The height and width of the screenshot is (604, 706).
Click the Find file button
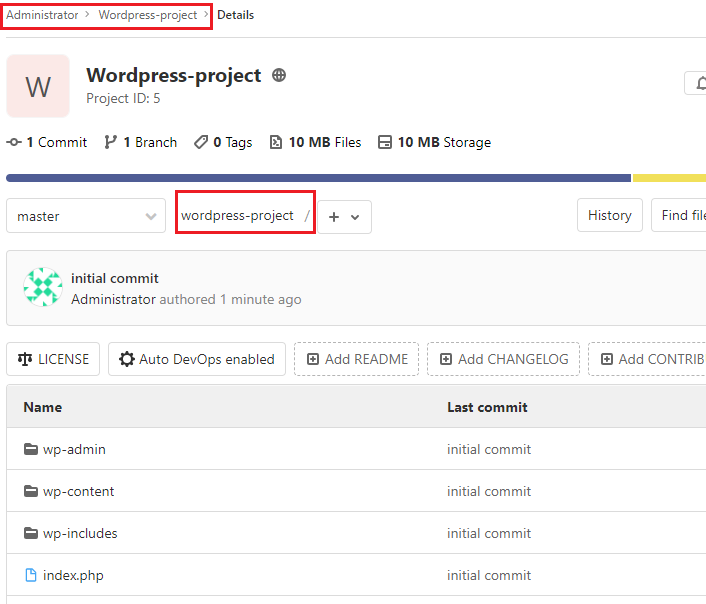679,215
